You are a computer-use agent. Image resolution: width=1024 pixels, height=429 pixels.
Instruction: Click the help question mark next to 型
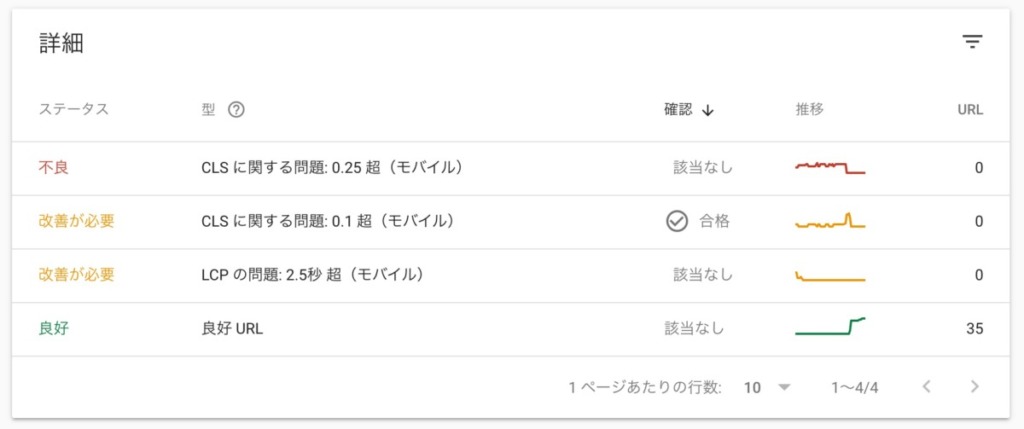pos(236,110)
